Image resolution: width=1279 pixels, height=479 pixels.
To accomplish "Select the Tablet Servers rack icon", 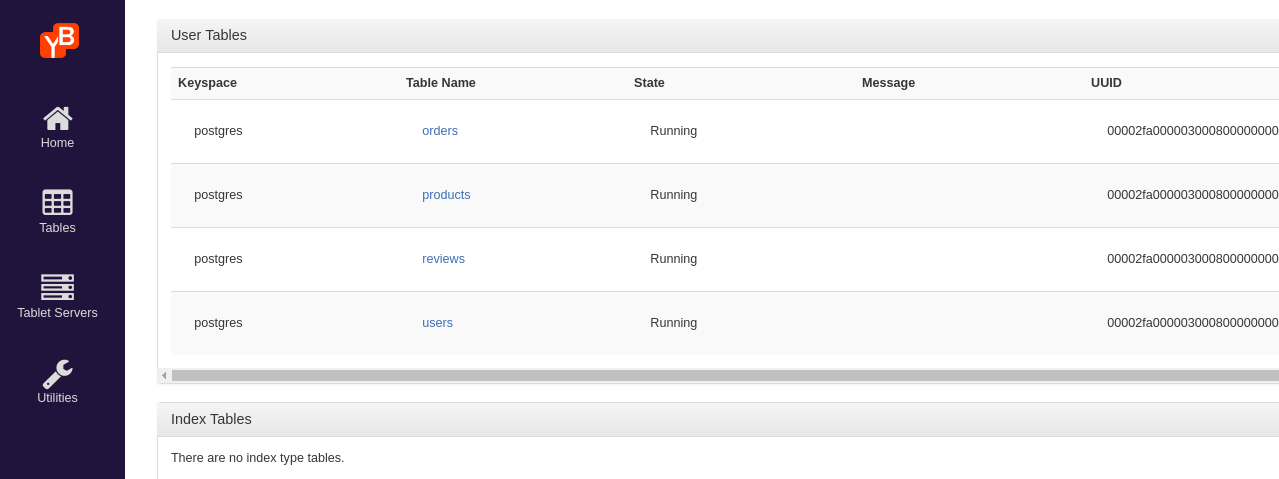I will tap(57, 287).
